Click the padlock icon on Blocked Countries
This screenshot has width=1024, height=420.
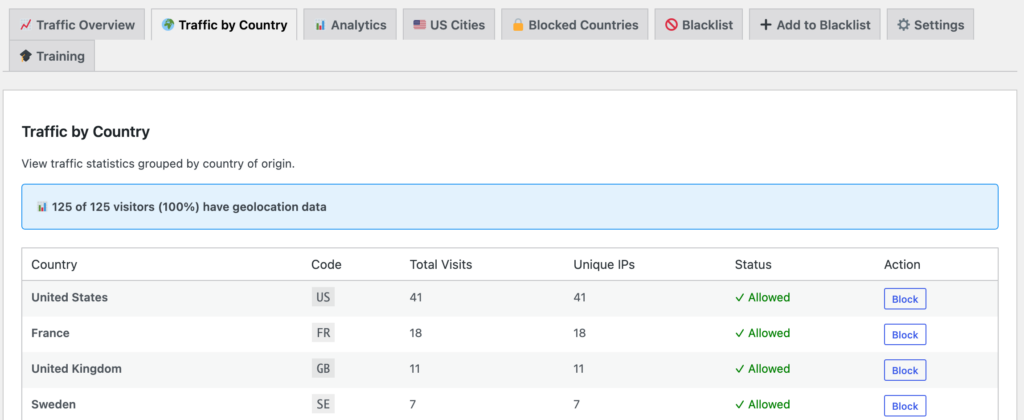click(518, 25)
